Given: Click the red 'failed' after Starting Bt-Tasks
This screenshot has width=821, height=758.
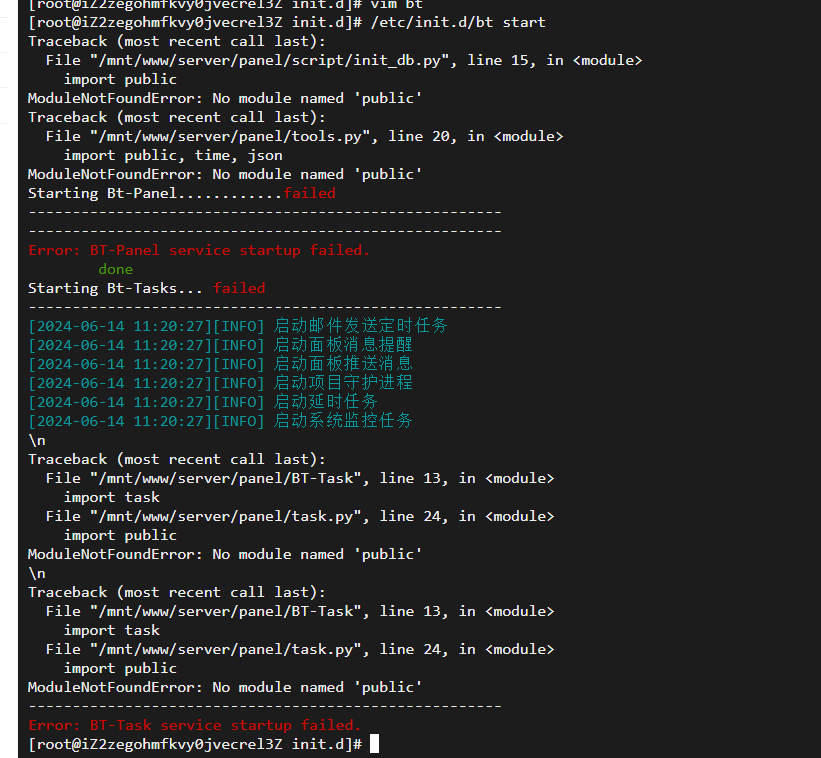Looking at the screenshot, I should (x=239, y=288).
